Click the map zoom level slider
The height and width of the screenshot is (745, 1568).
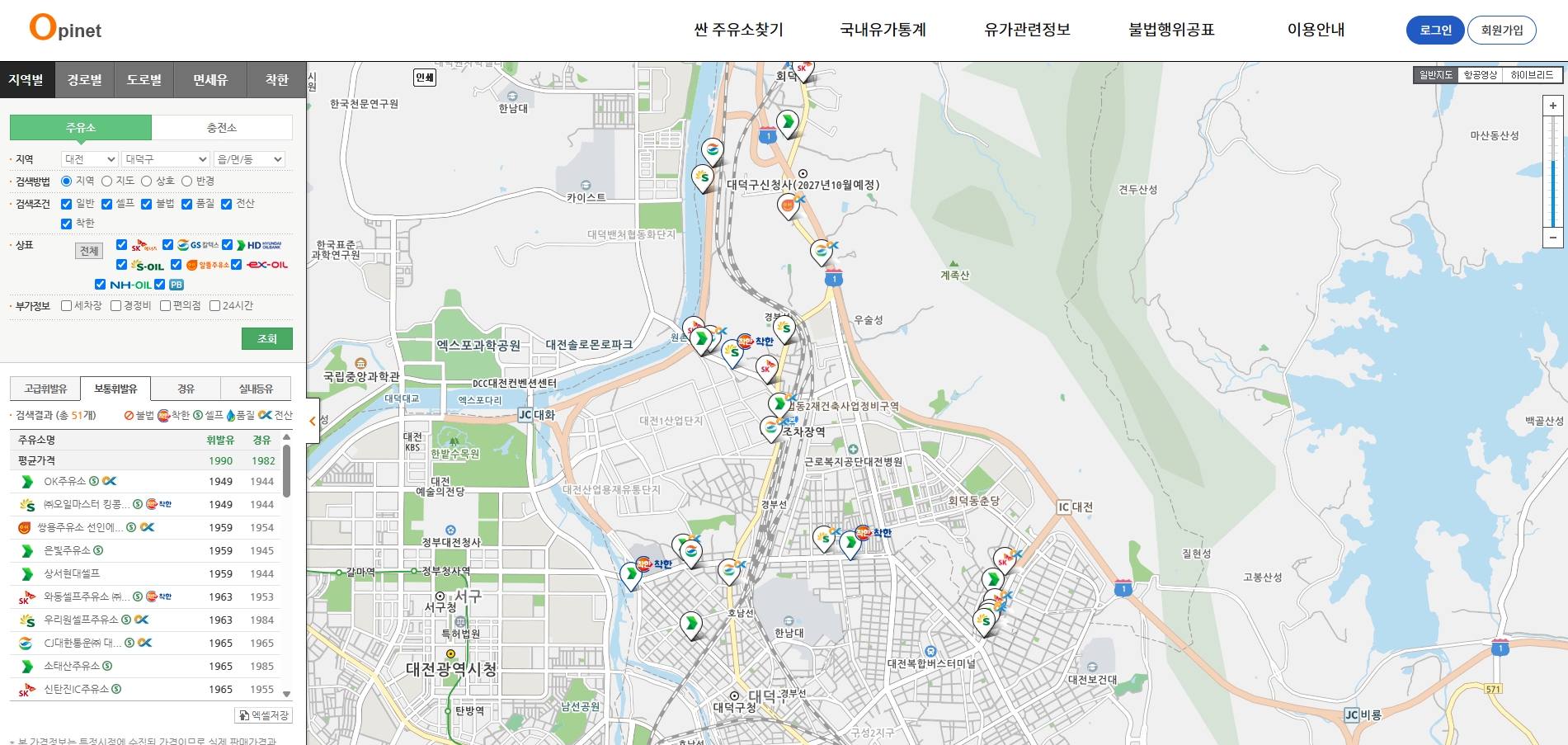[x=1553, y=172]
